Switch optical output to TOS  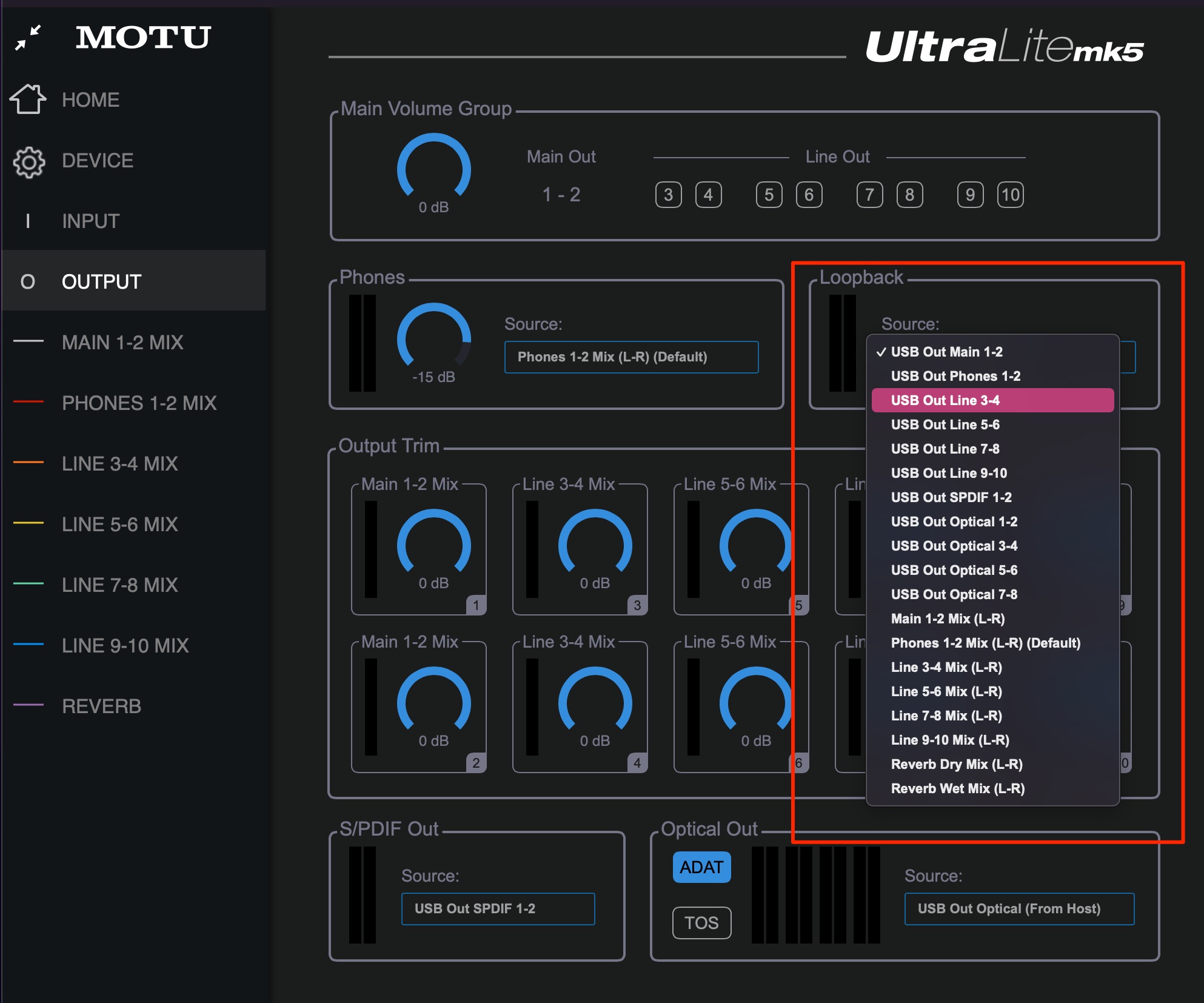tap(702, 923)
